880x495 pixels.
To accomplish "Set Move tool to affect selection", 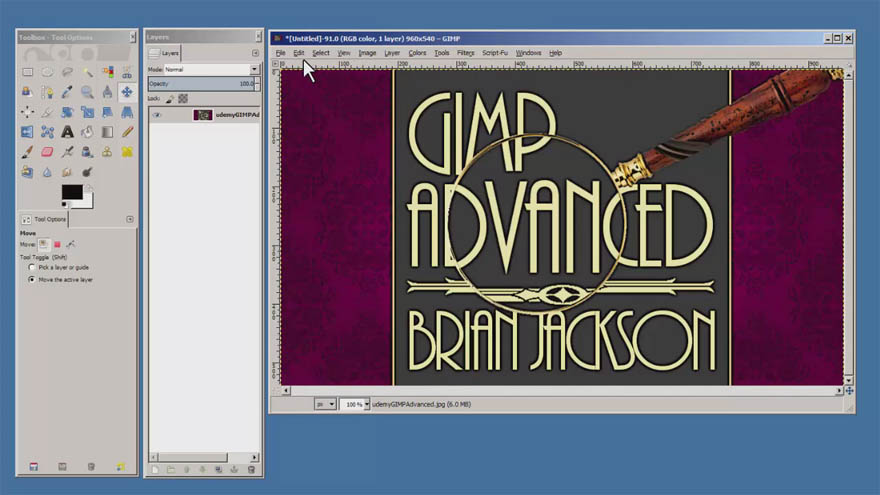I will (57, 244).
